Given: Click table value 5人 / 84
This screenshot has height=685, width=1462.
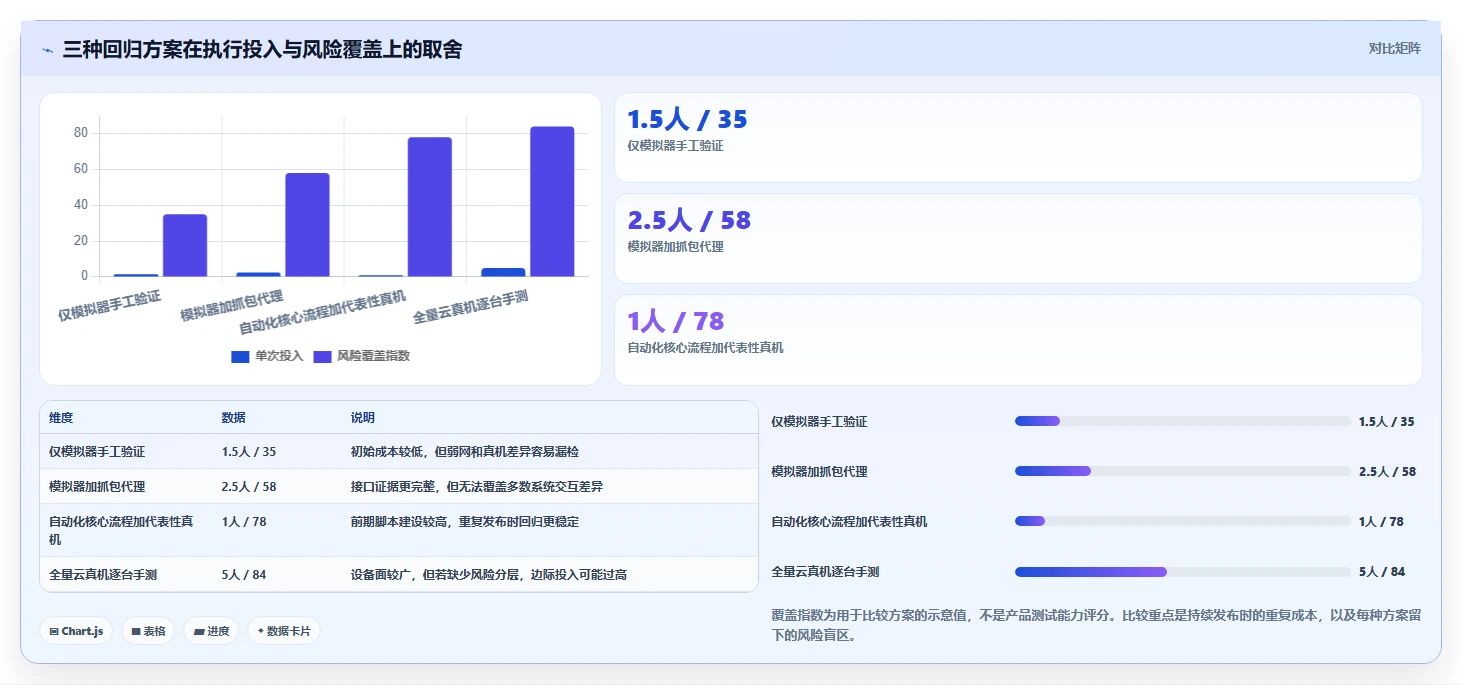Looking at the screenshot, I should (x=244, y=575).
